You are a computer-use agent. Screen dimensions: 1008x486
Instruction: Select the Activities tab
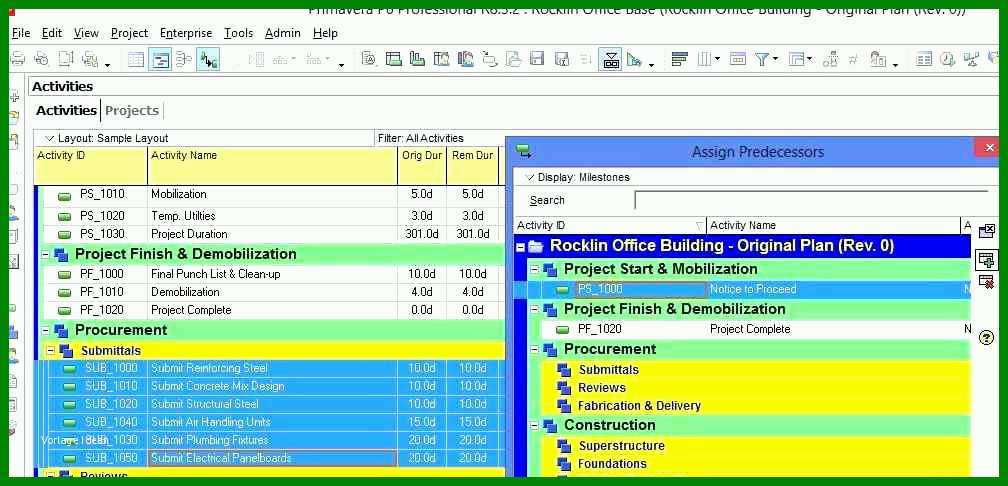tap(66, 111)
